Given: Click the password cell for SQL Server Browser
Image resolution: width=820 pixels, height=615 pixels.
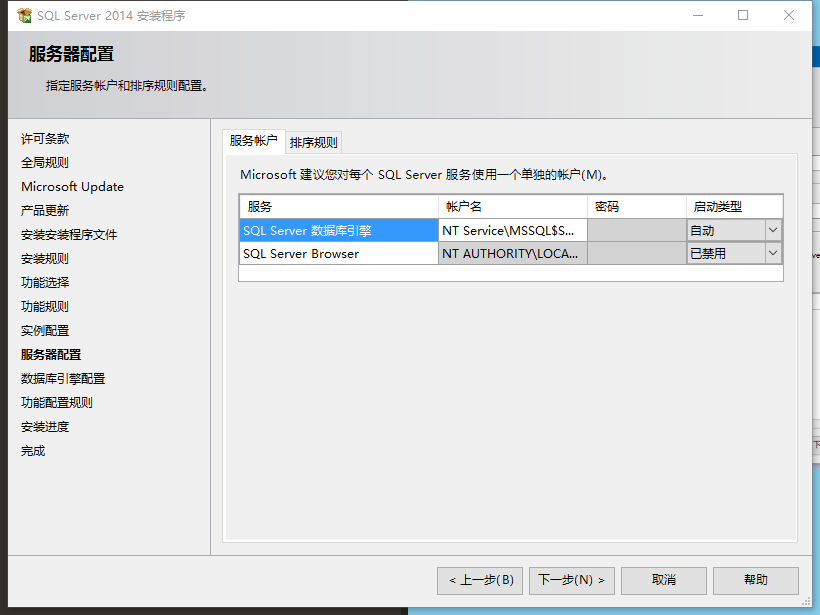Looking at the screenshot, I should click(637, 254).
